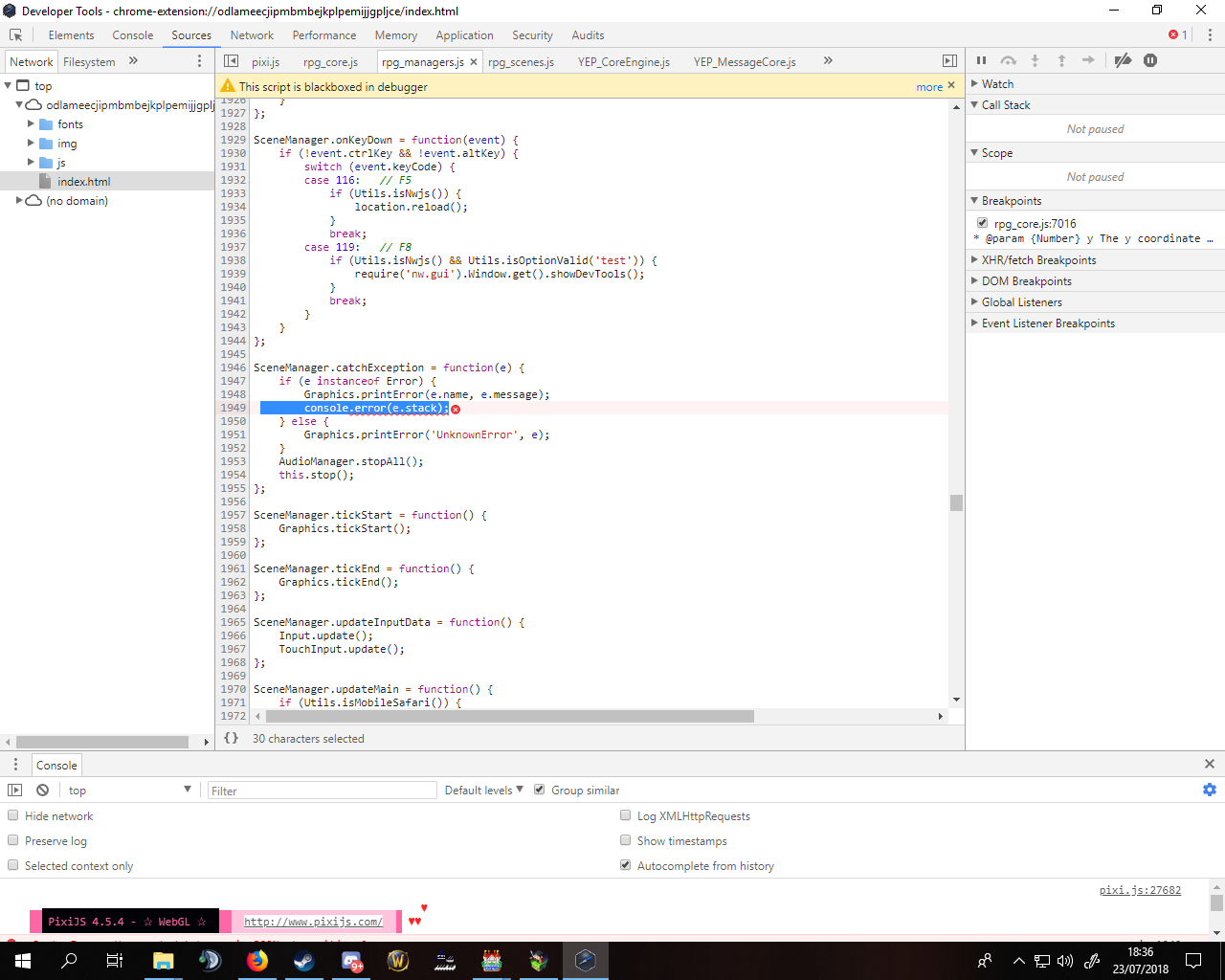Expand the (no domain) node
The height and width of the screenshot is (980, 1225).
(19, 200)
